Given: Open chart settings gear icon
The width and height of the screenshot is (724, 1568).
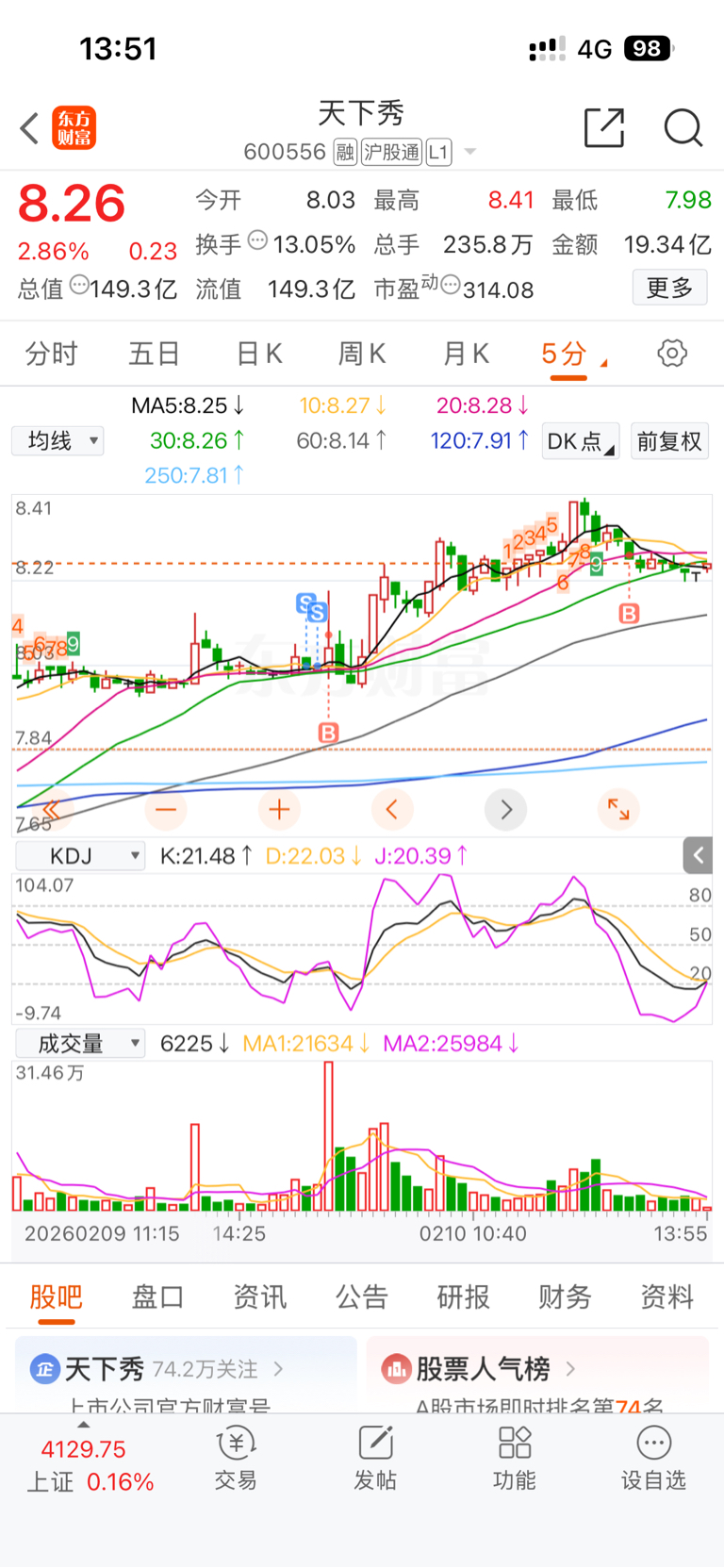Looking at the screenshot, I should pyautogui.click(x=671, y=354).
